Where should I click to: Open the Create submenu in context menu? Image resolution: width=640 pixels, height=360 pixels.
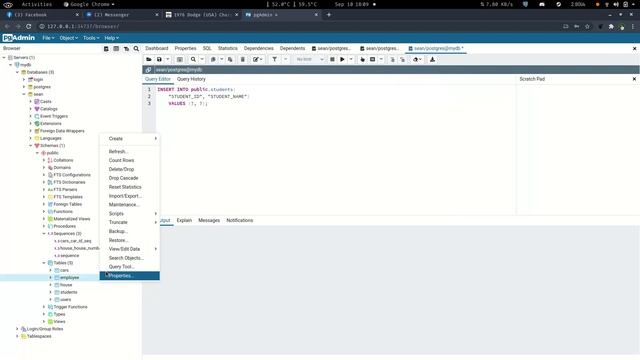(x=130, y=139)
